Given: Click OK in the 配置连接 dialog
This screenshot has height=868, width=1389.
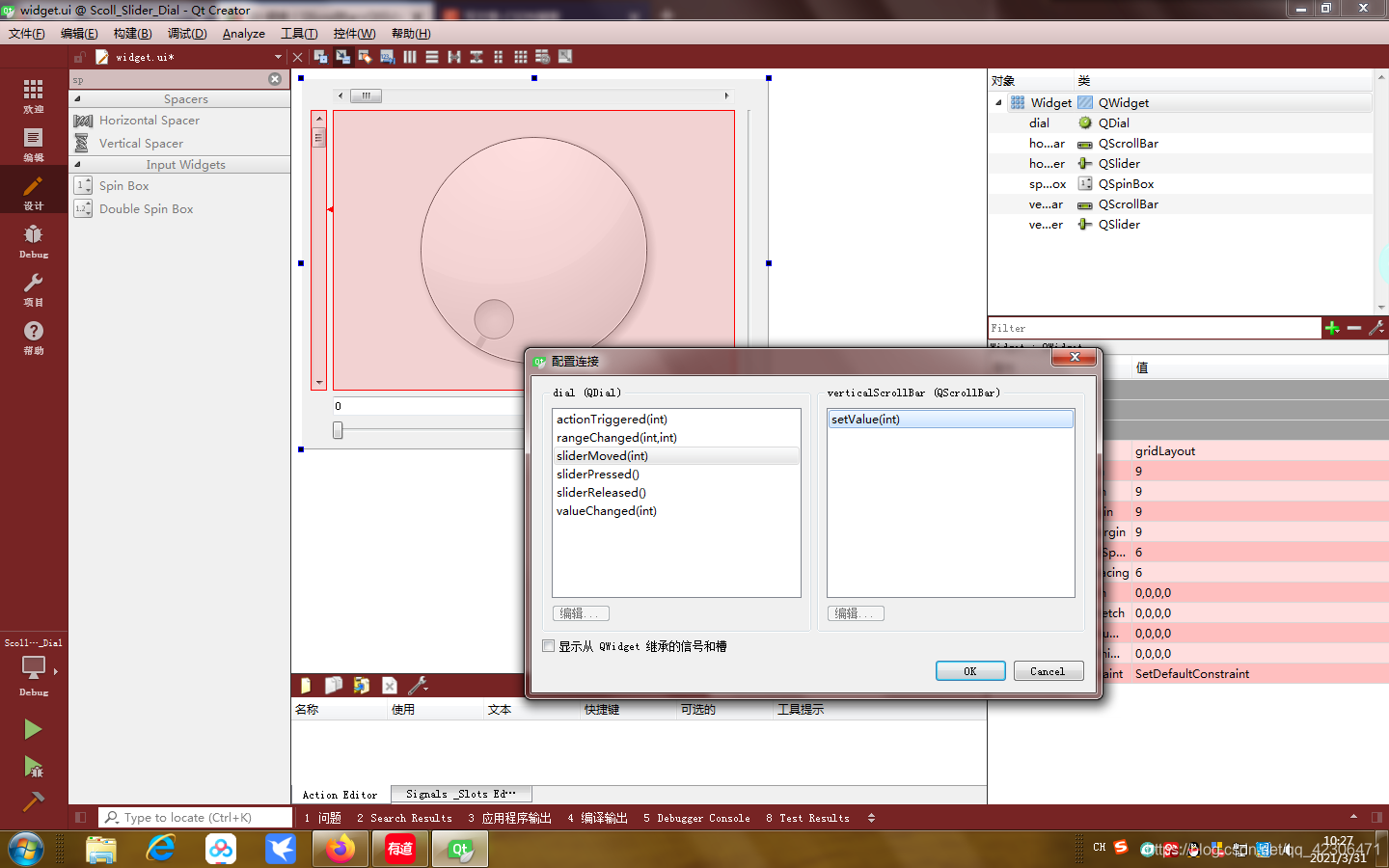Looking at the screenshot, I should click(970, 670).
